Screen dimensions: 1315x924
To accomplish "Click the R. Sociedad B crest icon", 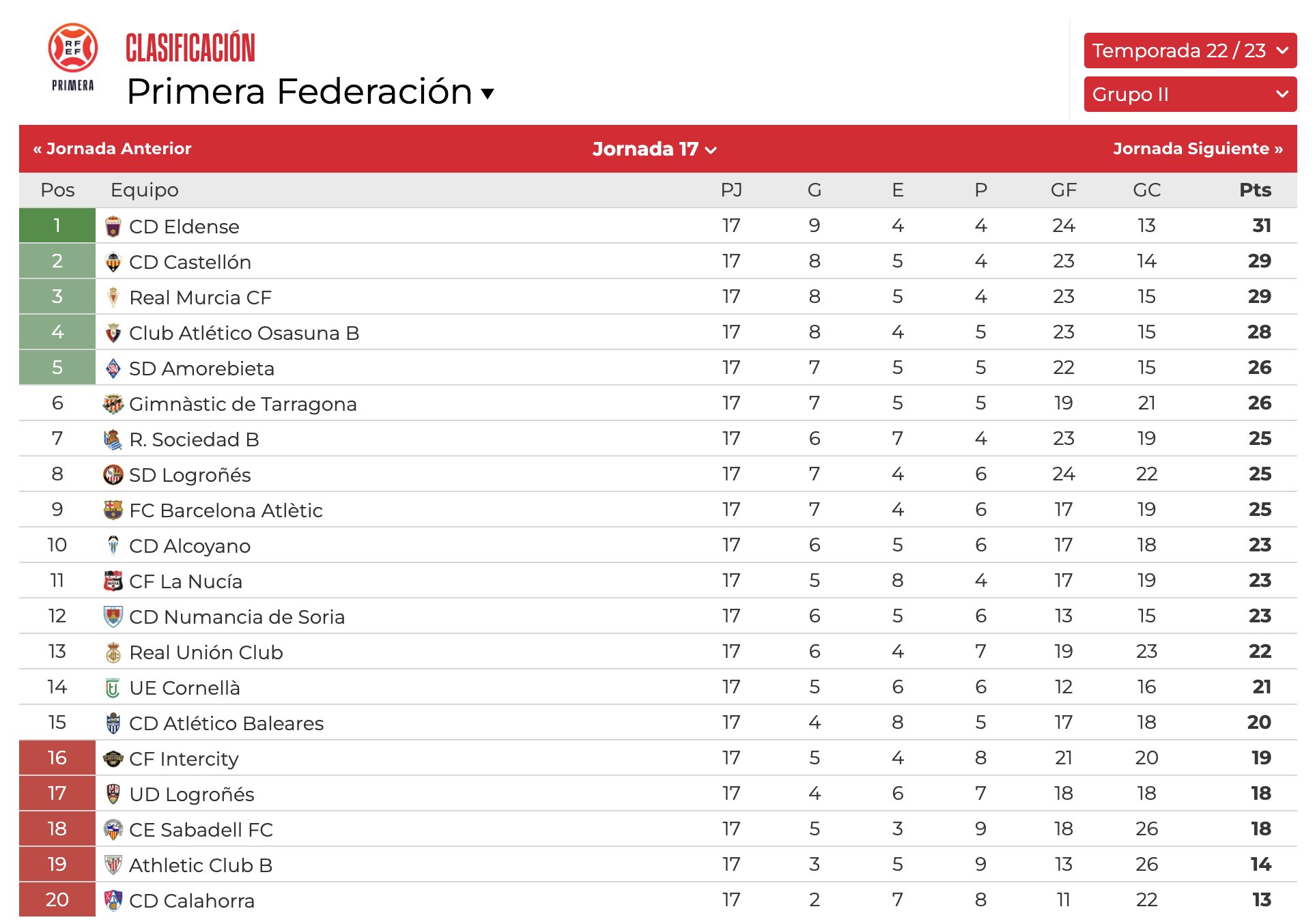I will click(113, 439).
